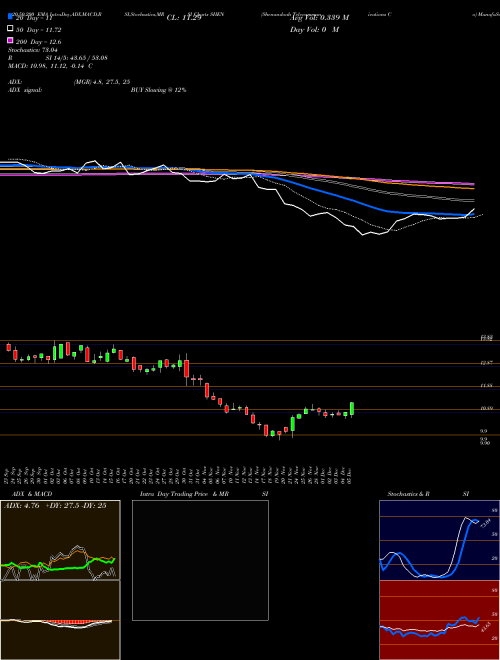Image resolution: width=500 pixels, height=660 pixels.
Task: Click the first red candlestick on the chart
Action: [8, 347]
